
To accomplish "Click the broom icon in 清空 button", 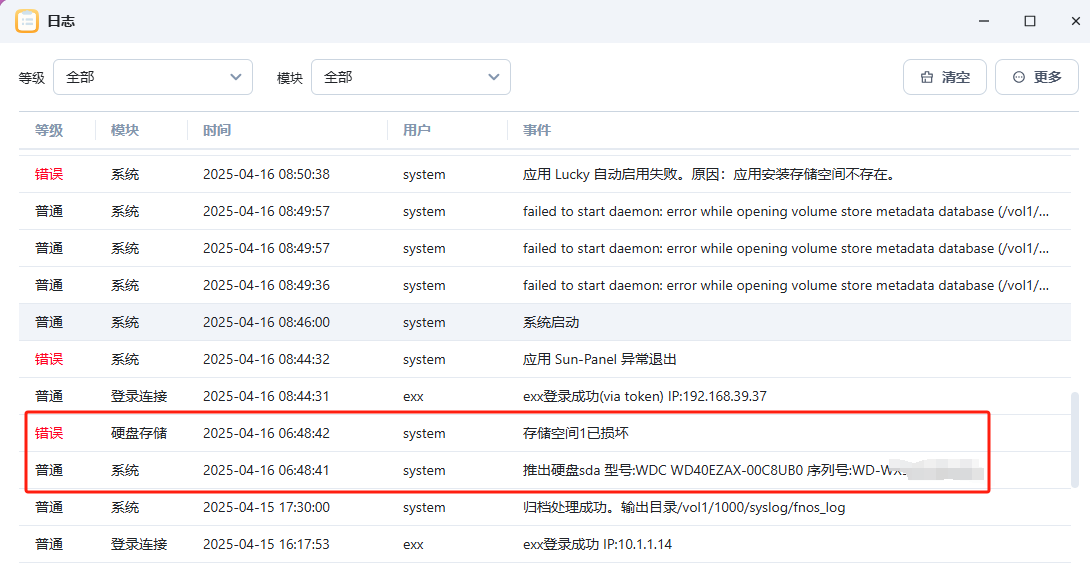I will tap(927, 77).
